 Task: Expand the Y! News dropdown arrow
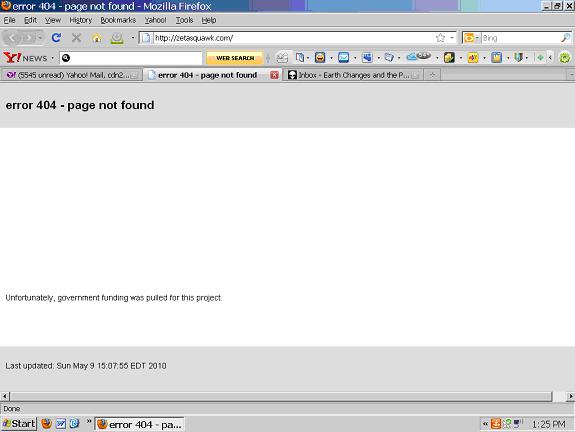52,58
